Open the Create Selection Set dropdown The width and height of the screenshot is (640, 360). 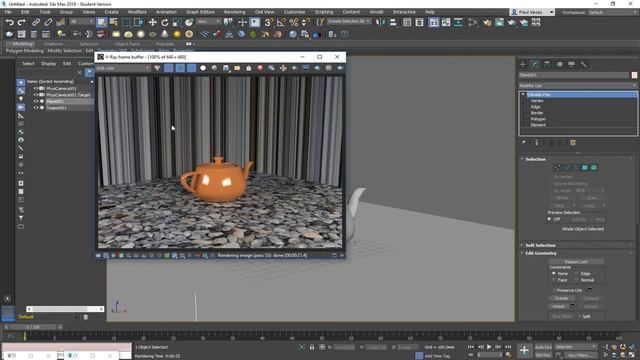348,21
